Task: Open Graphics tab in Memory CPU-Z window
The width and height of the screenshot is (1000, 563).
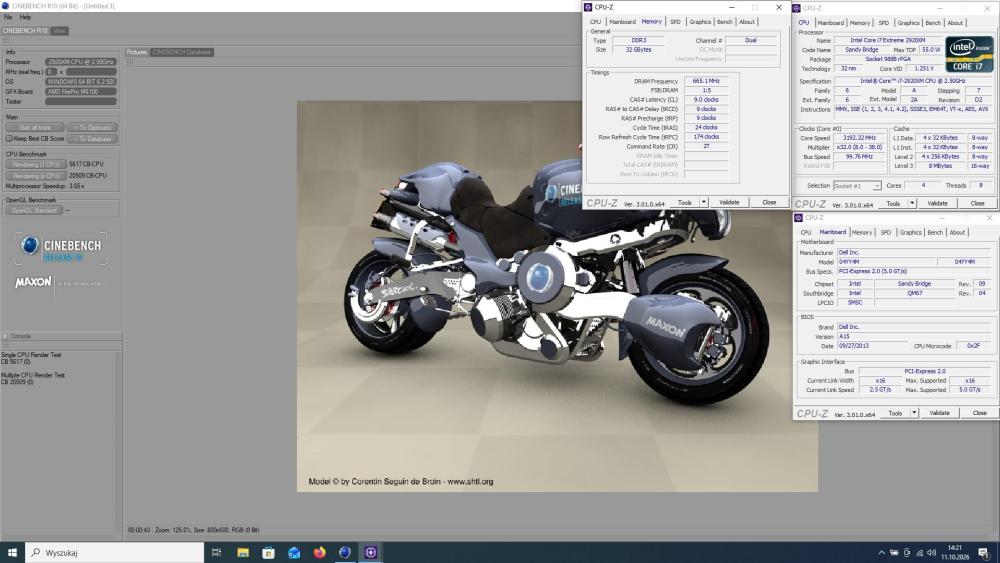Action: pos(700,22)
